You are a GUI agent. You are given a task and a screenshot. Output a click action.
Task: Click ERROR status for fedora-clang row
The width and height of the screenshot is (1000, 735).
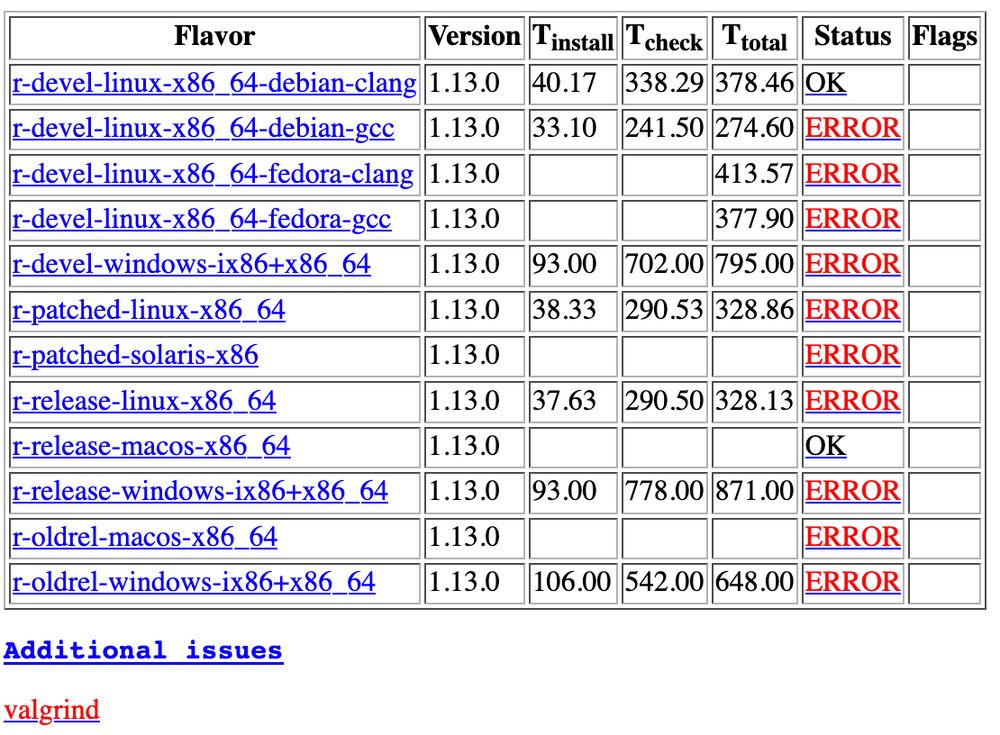853,174
